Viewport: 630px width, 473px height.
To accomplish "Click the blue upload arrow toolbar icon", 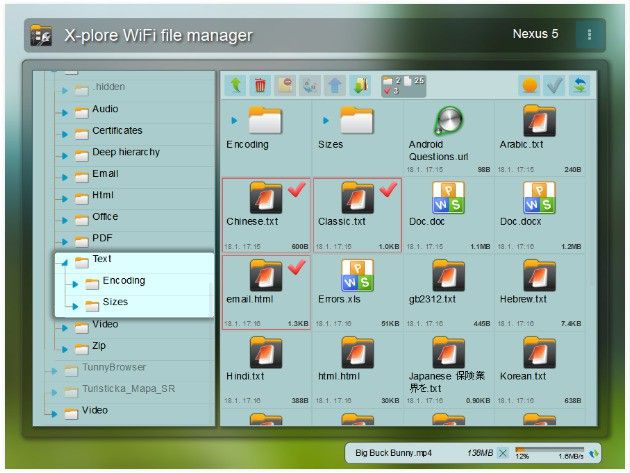I will tap(335, 85).
